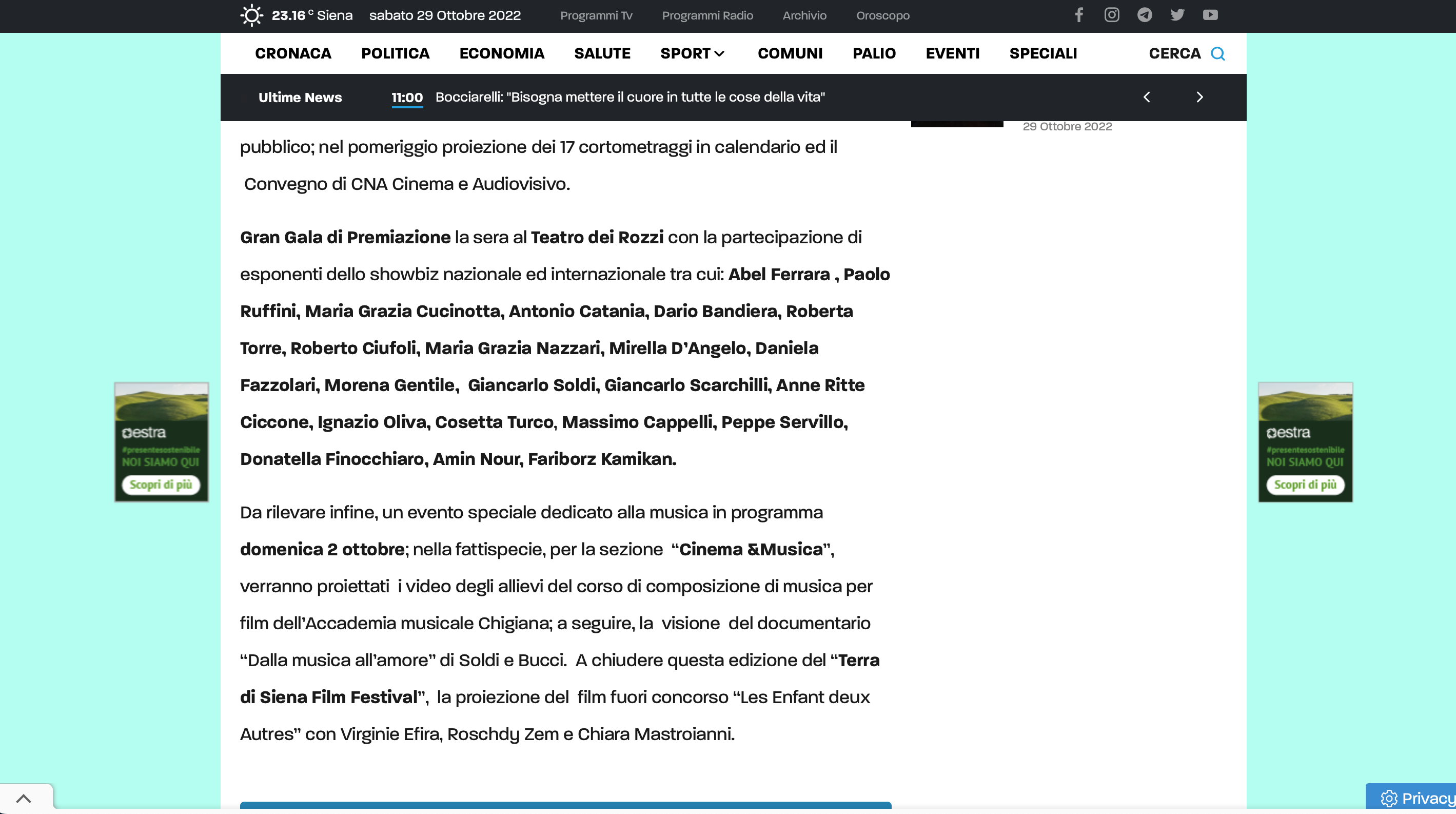
Task: Click left Estra ad landscape image
Action: point(162,401)
